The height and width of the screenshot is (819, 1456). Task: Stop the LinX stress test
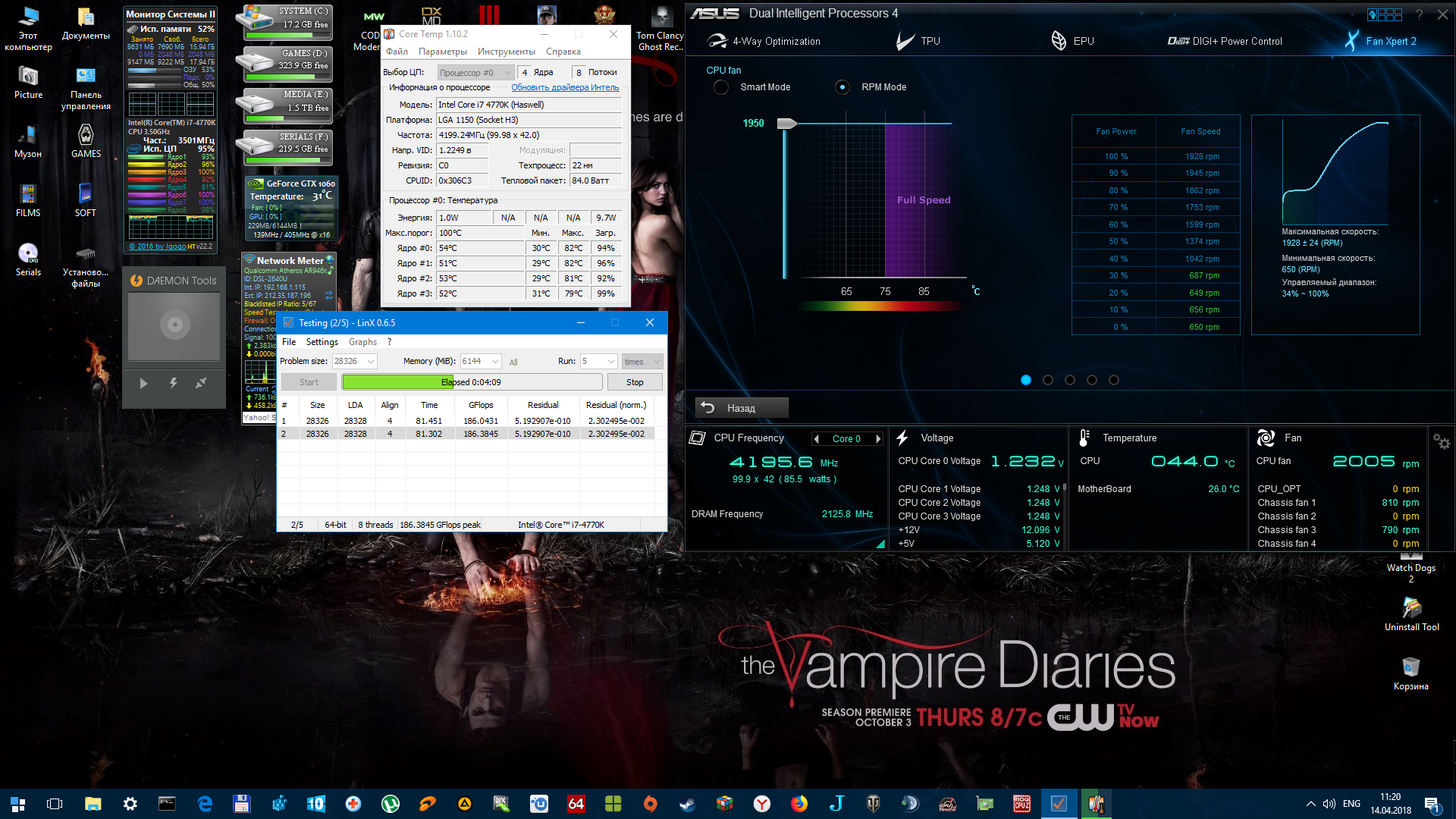pyautogui.click(x=635, y=382)
